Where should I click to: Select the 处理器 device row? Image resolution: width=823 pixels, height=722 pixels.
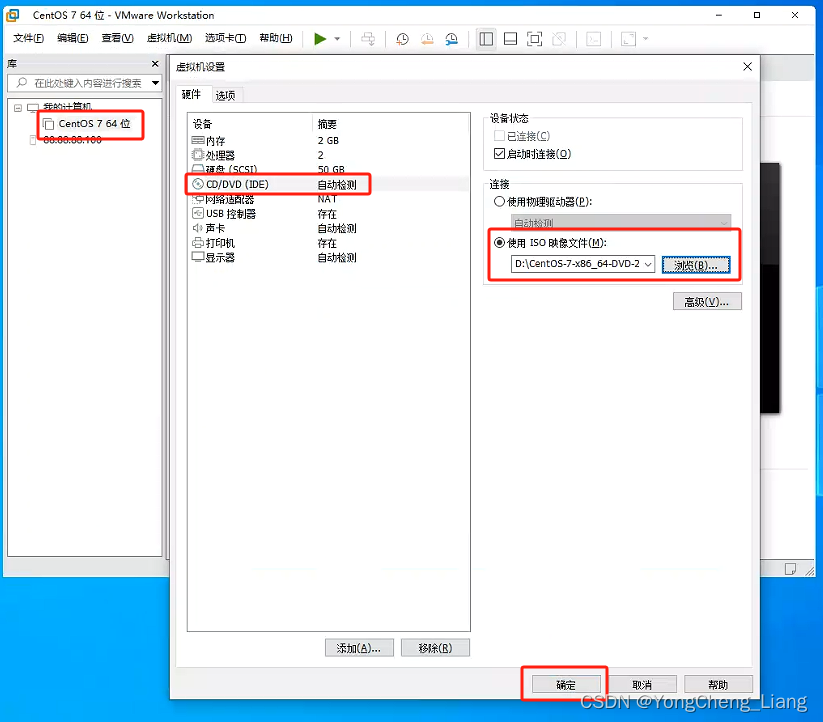click(x=328, y=155)
